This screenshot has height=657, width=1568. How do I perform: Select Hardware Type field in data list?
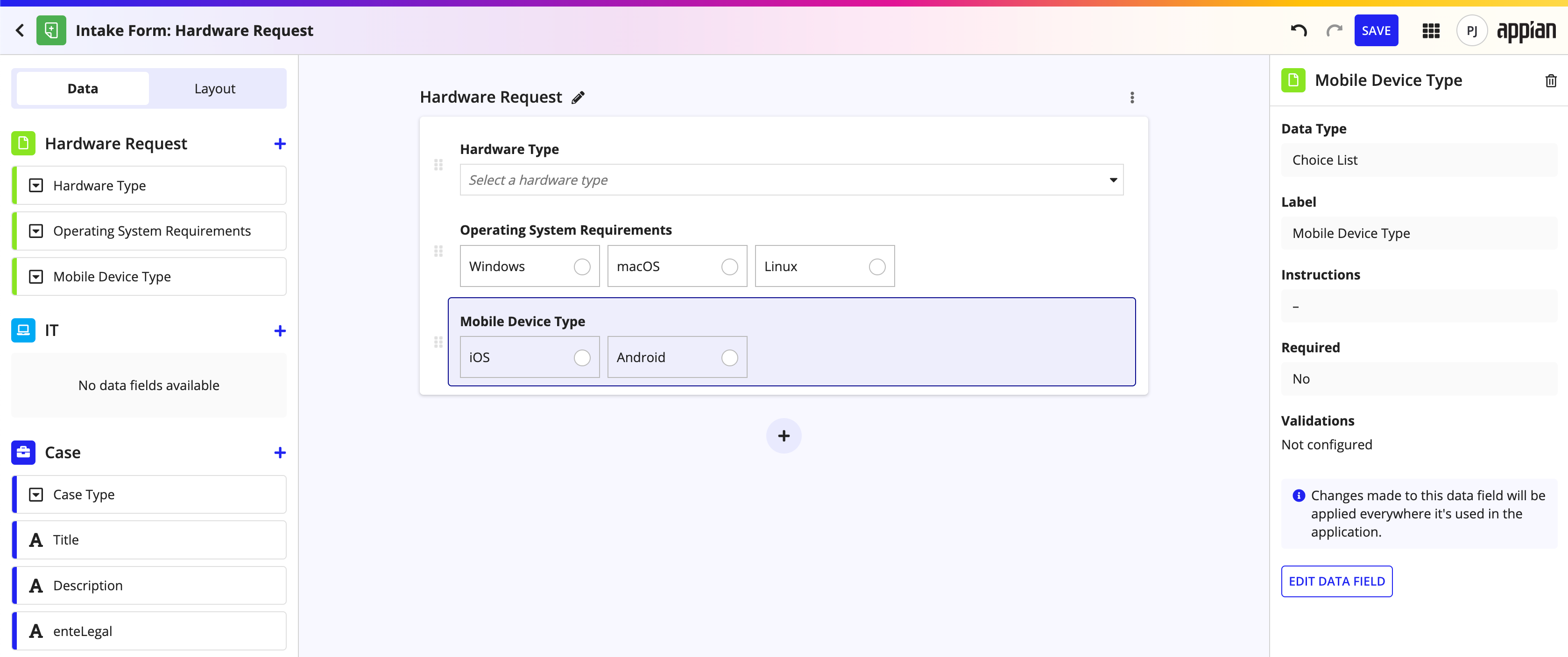pos(149,186)
